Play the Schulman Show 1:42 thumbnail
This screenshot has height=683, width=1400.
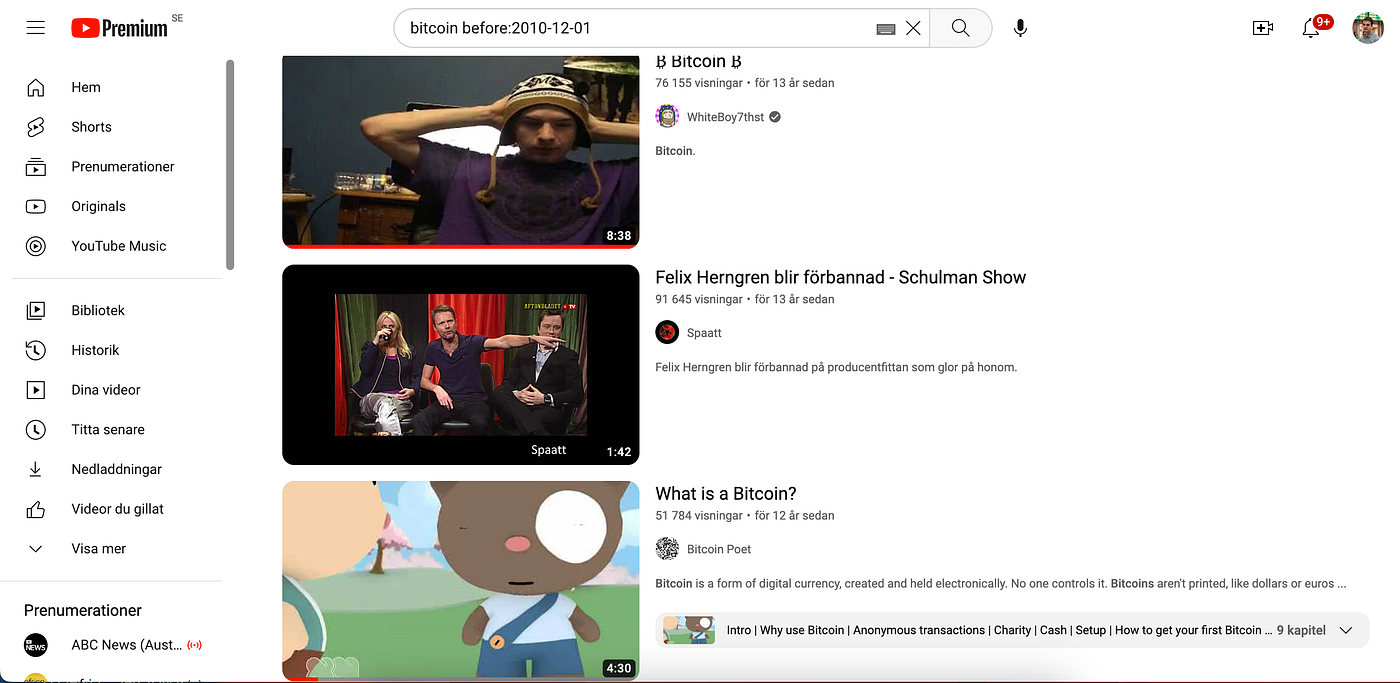460,365
